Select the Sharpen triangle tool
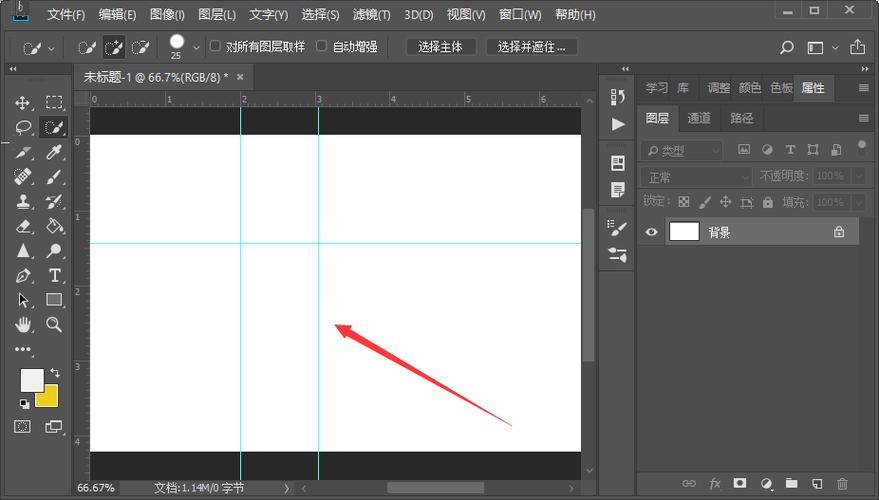 pos(22,251)
